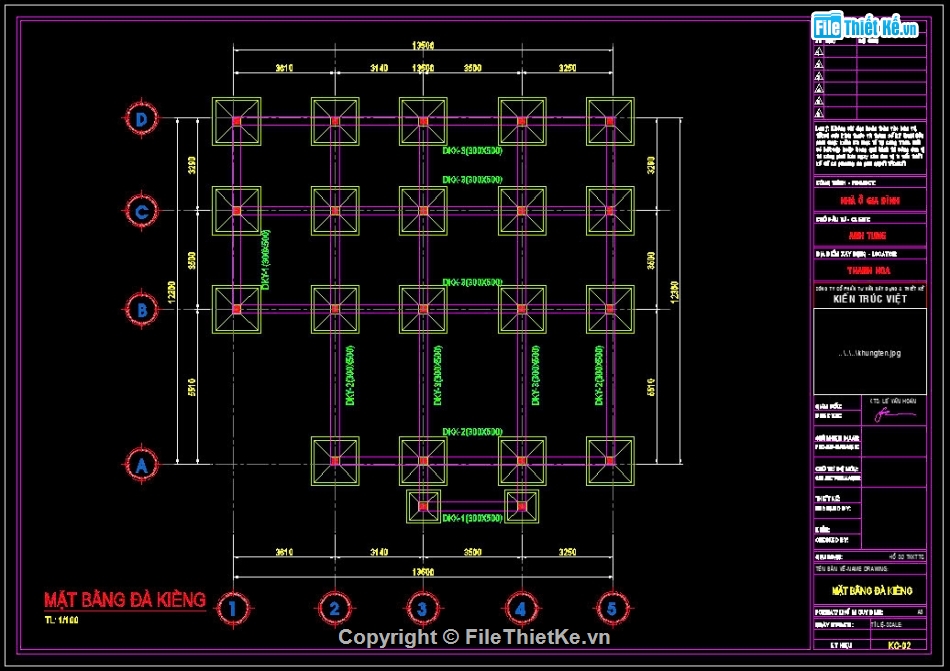The width and height of the screenshot is (950, 671).
Task: Click the "3500" dimension below the plan
Action: tap(473, 552)
